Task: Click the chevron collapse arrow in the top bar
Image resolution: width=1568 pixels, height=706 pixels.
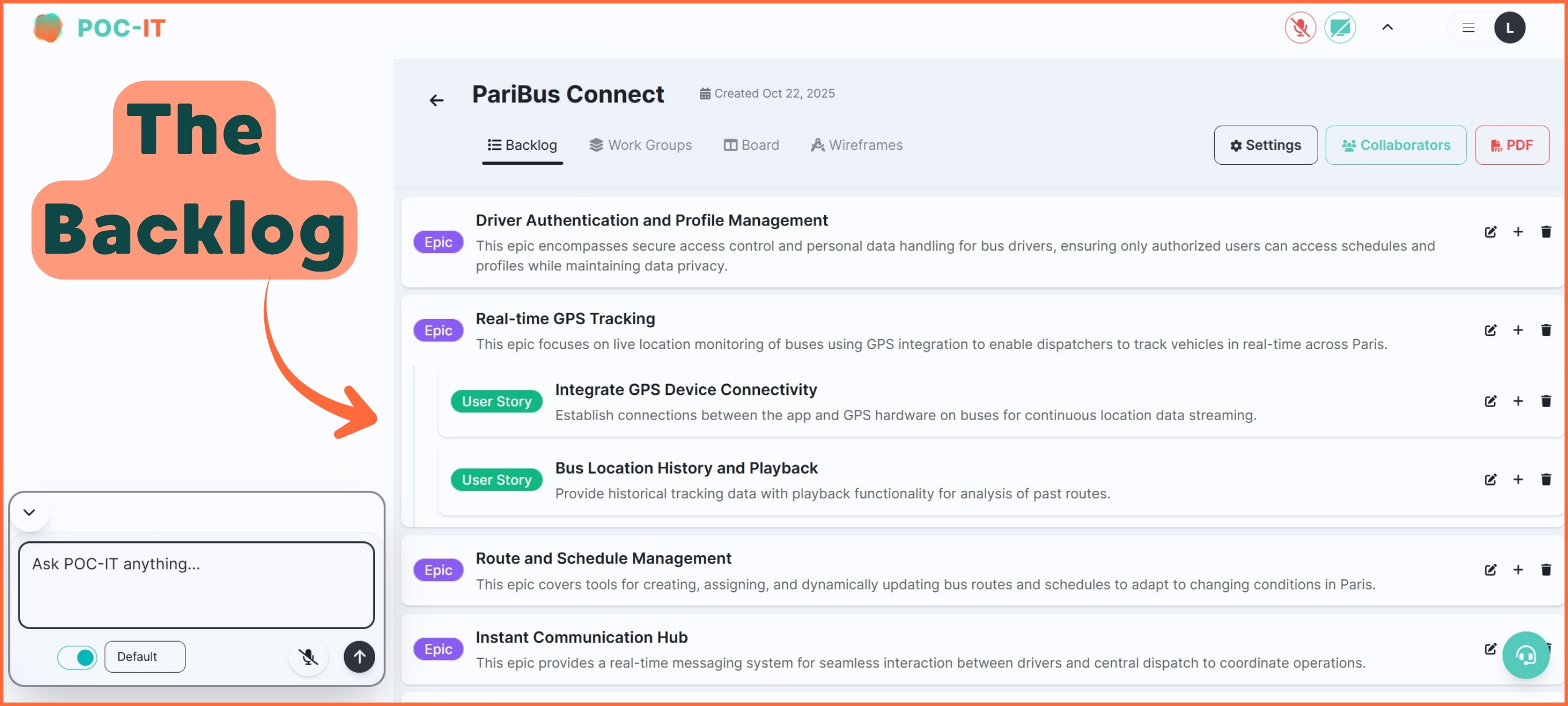Action: click(x=1388, y=28)
